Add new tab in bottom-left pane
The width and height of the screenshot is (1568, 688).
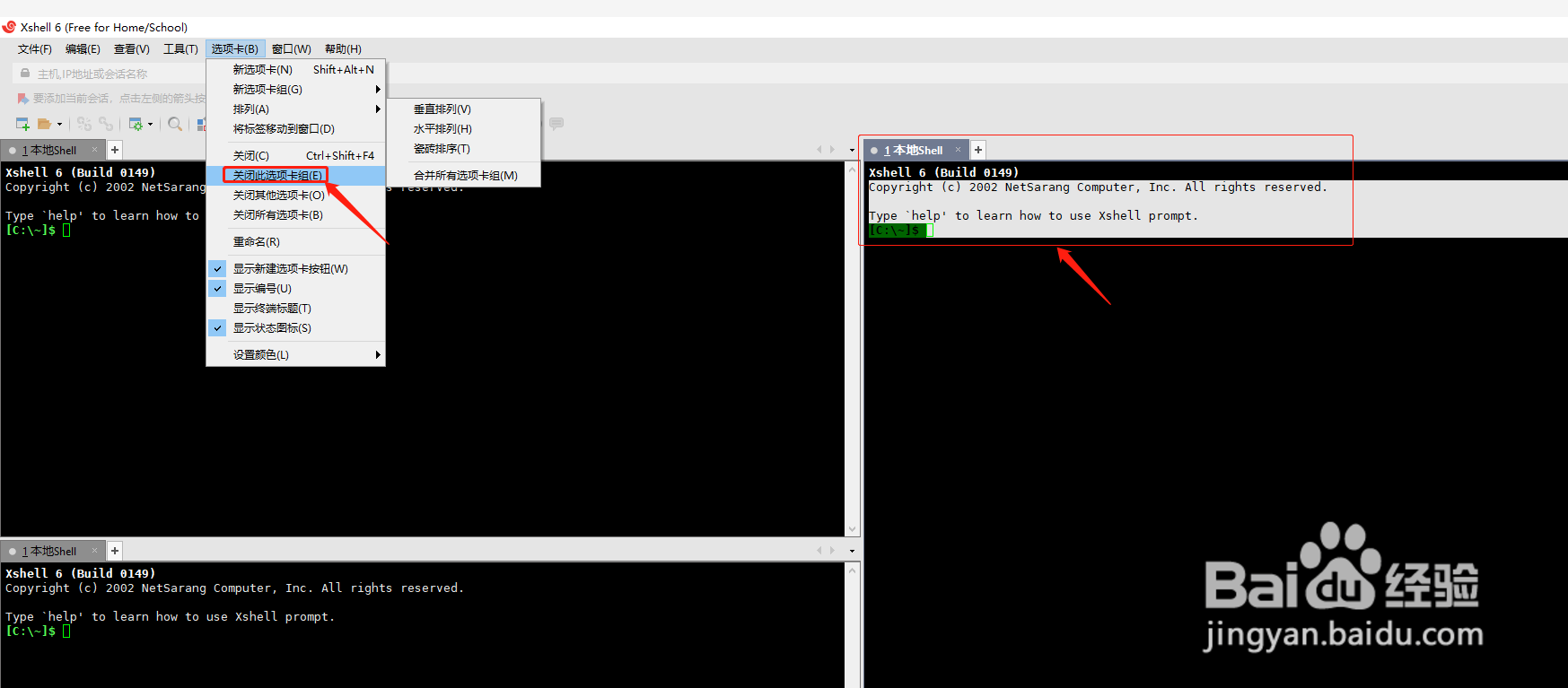(115, 551)
